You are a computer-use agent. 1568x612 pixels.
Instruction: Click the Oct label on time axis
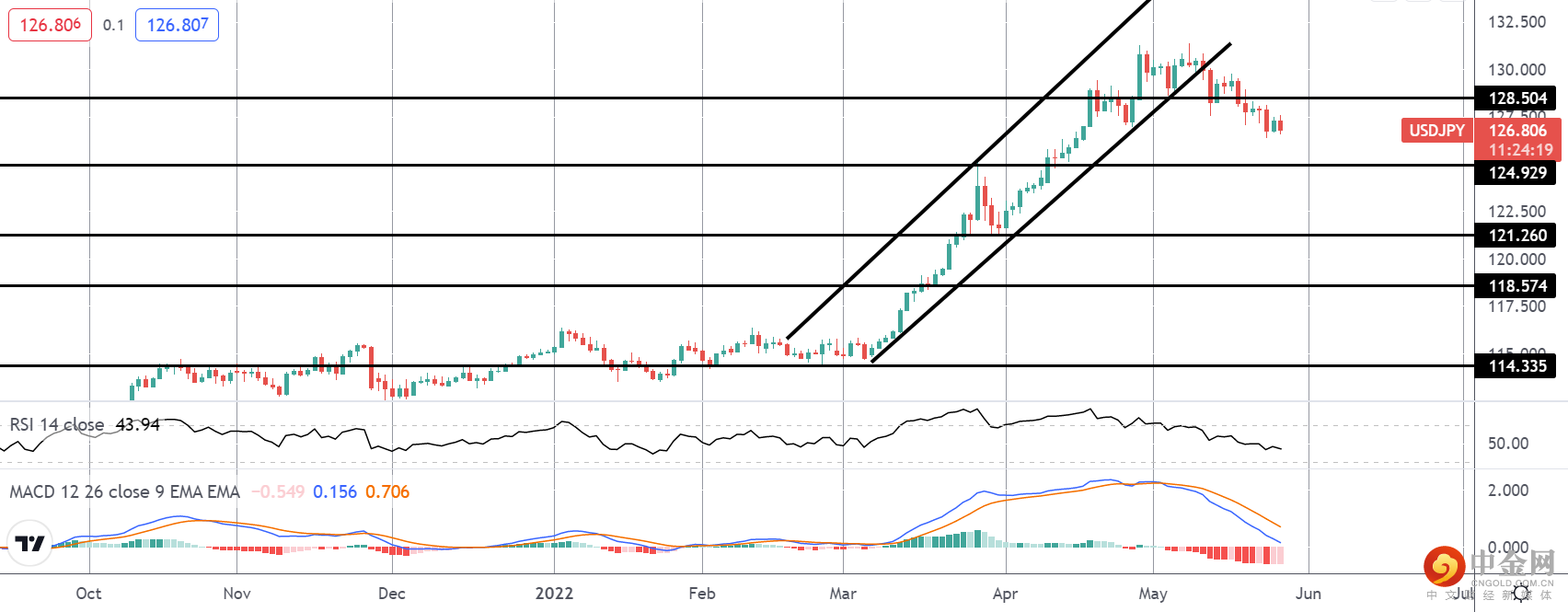88,593
